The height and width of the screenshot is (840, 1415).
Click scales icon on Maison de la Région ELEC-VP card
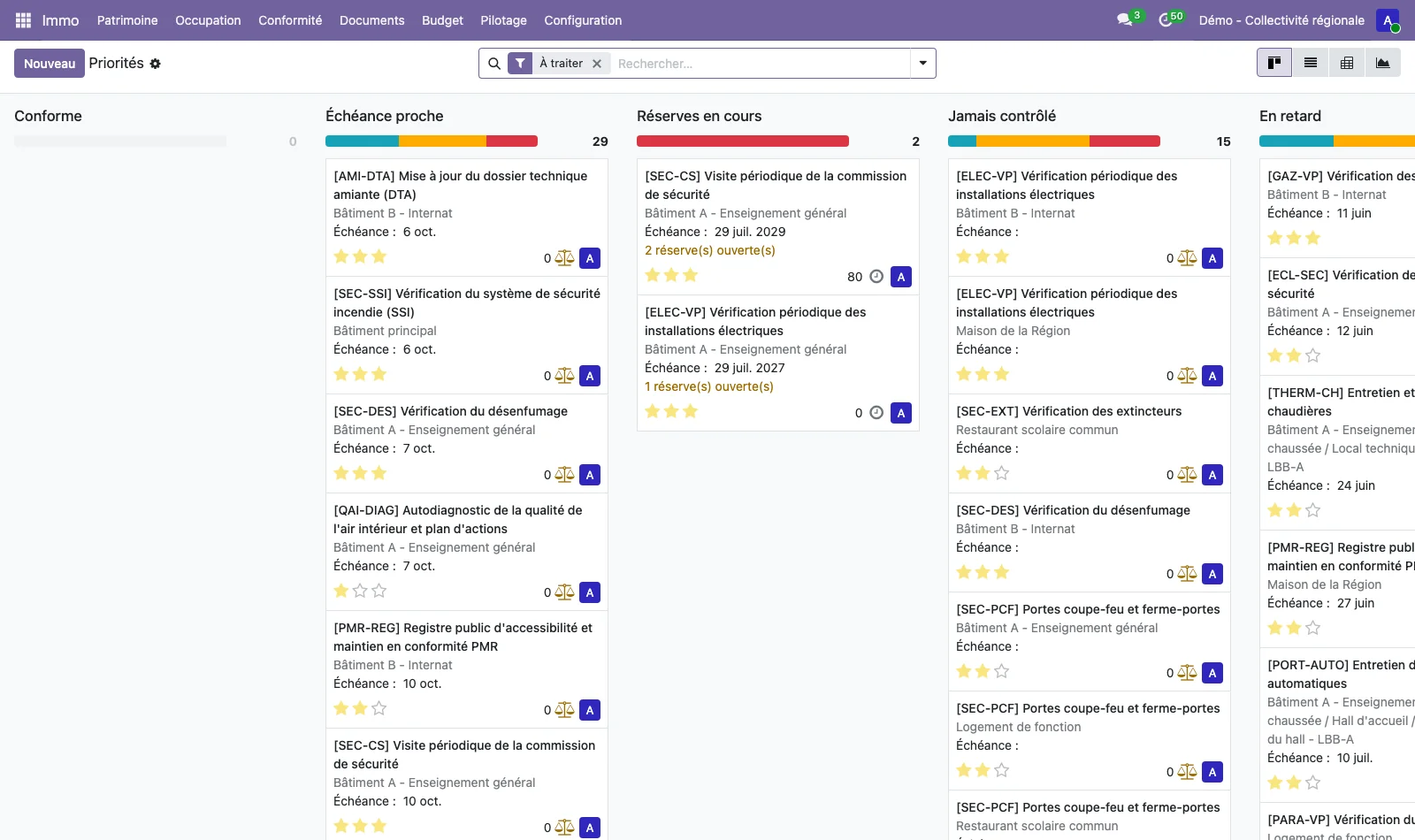pyautogui.click(x=1187, y=376)
